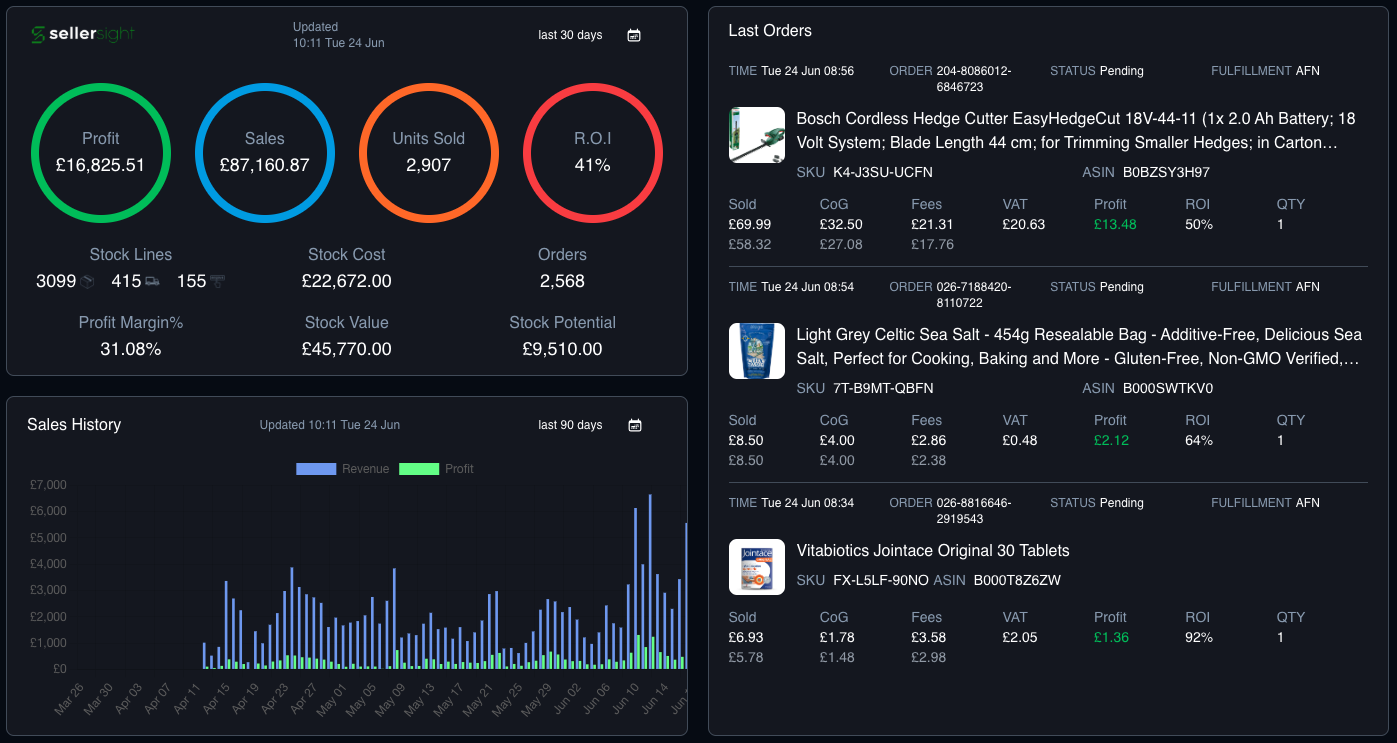Click the 92% ROI value
1397x743 pixels.
[1199, 638]
